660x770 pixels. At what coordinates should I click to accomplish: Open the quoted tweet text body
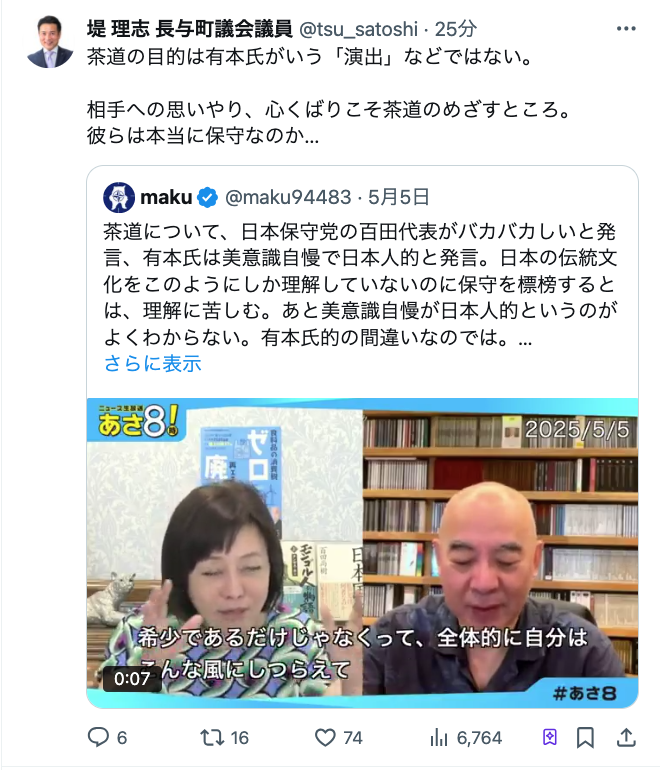point(360,284)
